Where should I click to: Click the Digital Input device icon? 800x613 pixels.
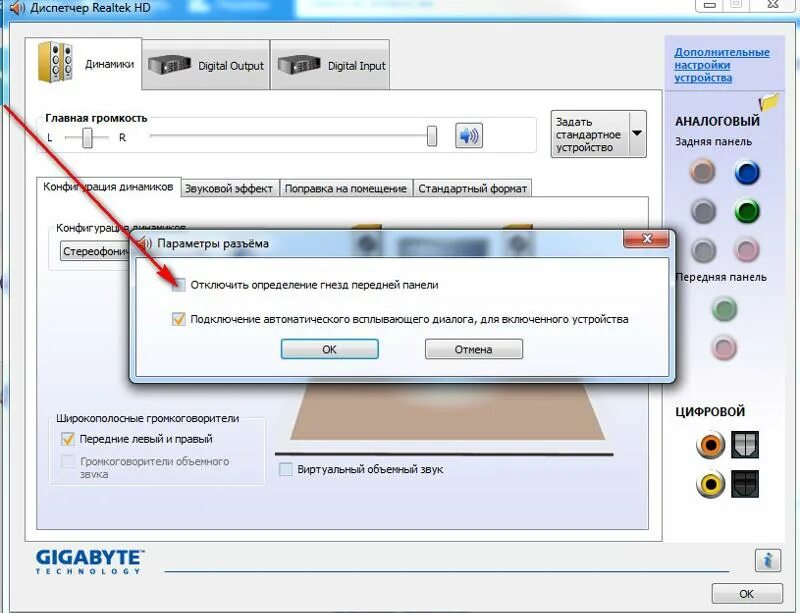click(x=299, y=65)
